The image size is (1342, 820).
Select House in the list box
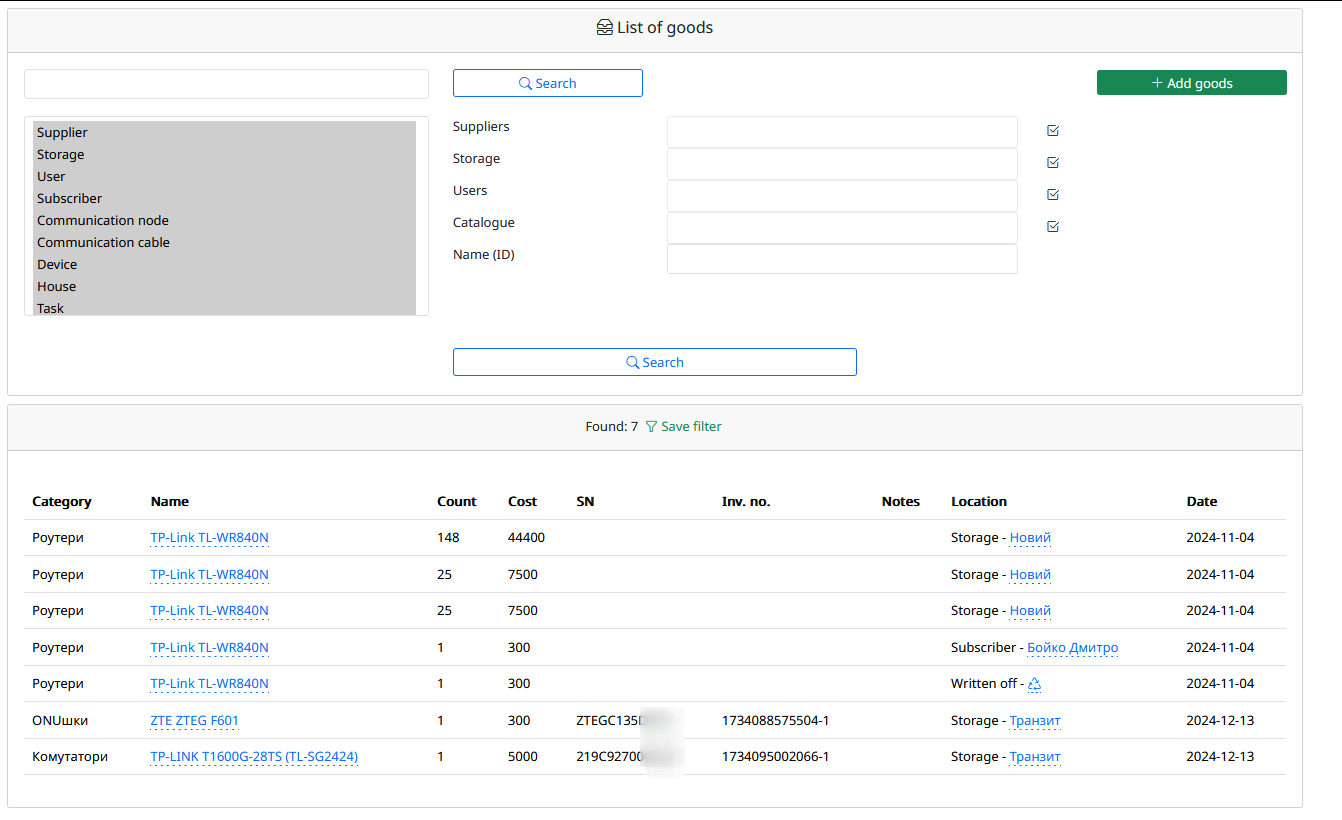coord(224,286)
